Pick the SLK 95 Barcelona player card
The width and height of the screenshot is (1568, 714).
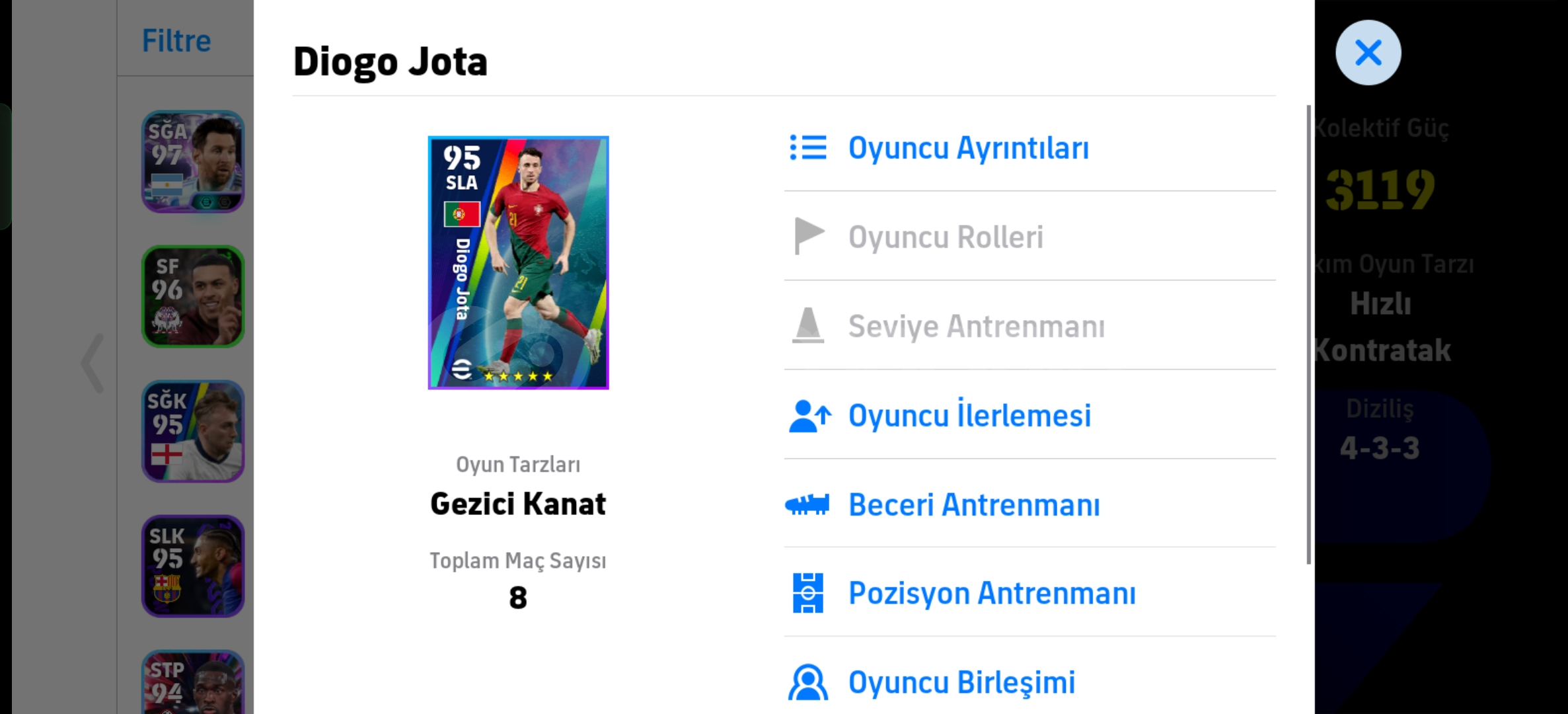193,566
